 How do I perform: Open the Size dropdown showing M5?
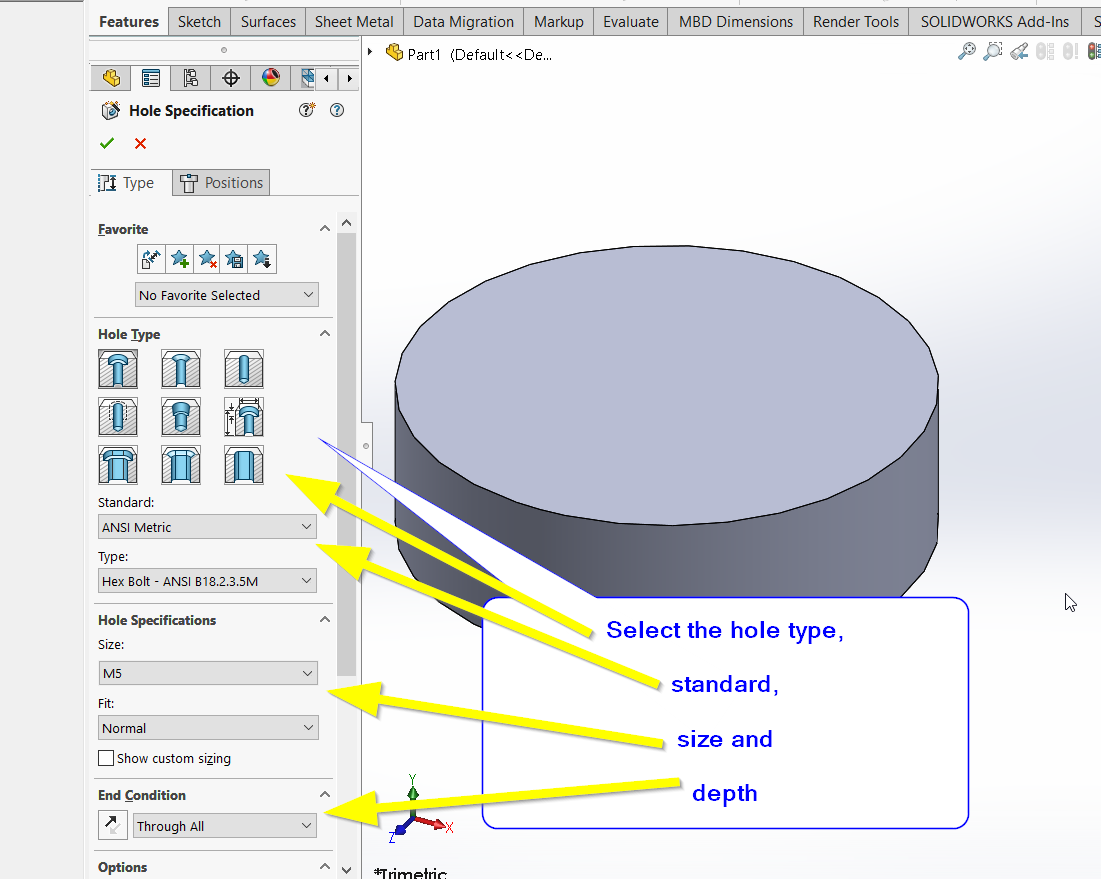coord(207,674)
